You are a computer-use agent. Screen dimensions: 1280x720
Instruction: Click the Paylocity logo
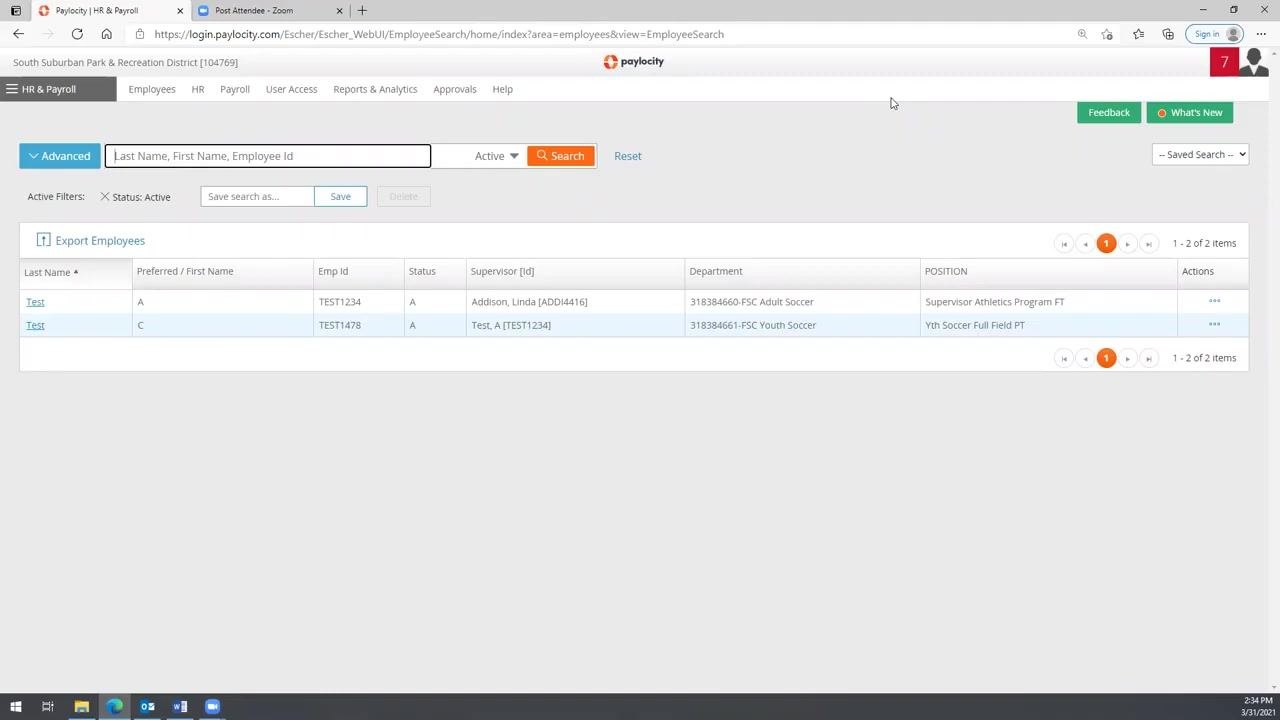[634, 61]
